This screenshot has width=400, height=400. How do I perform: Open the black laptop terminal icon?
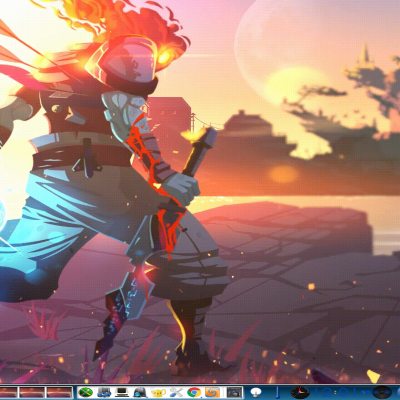[x=122, y=392]
